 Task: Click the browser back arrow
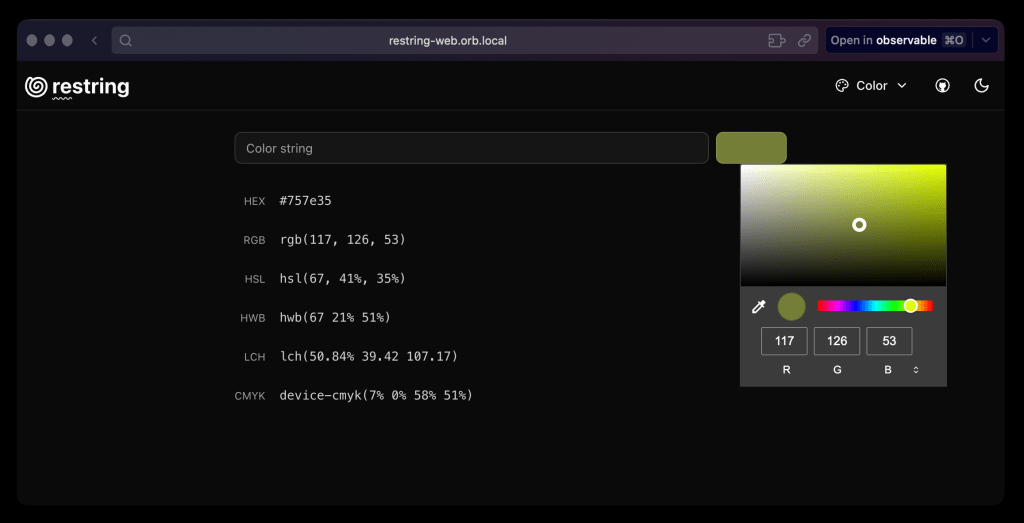point(94,41)
